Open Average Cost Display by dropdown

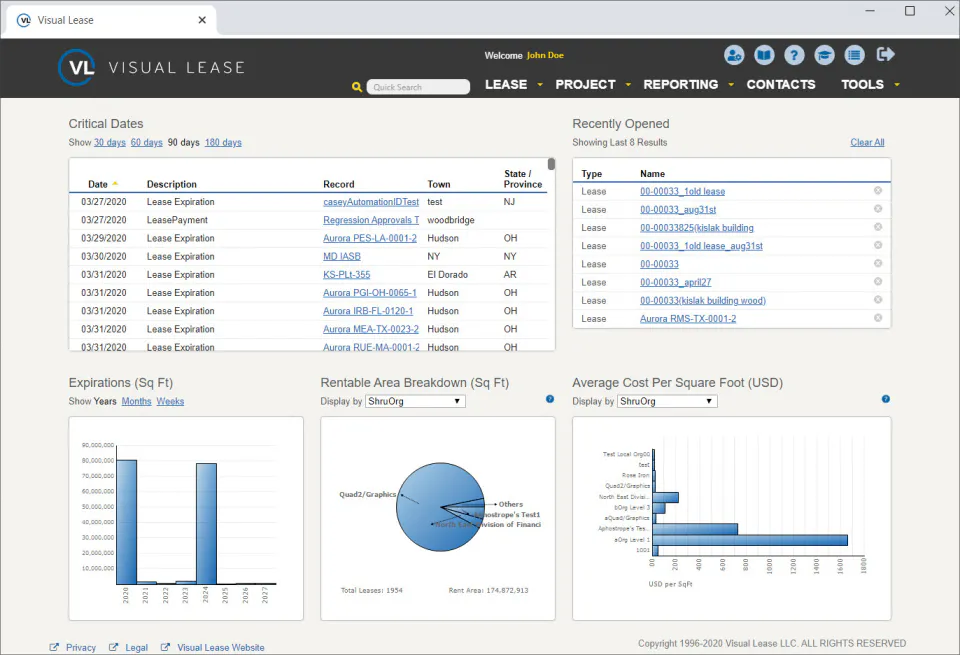click(667, 402)
